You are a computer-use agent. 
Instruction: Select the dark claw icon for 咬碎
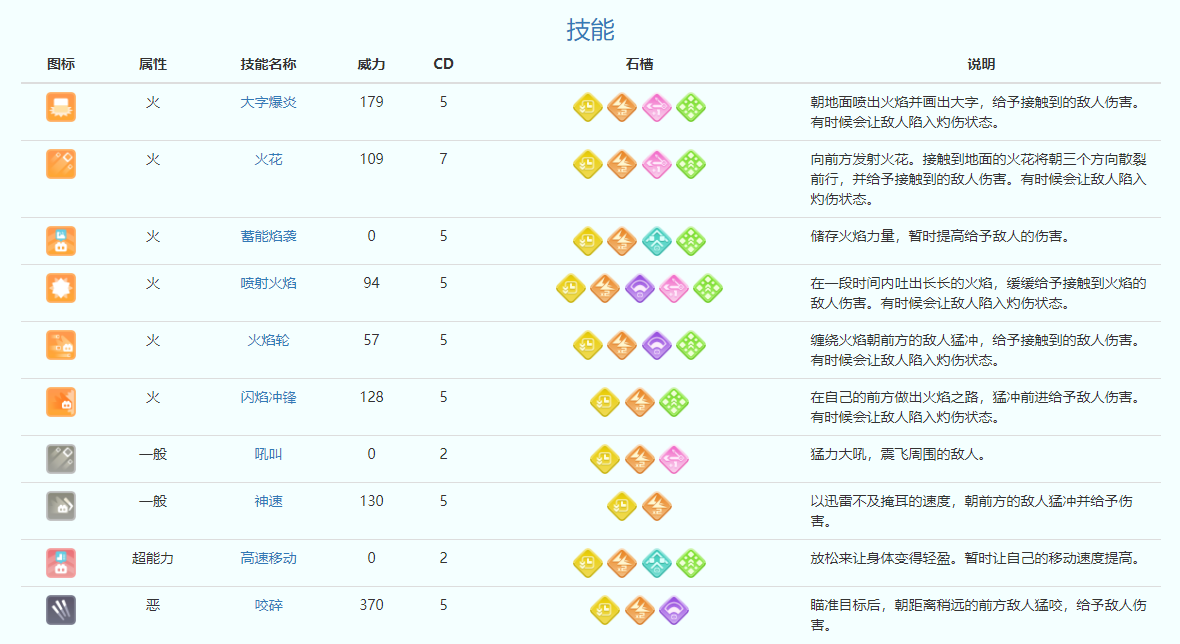[61, 610]
